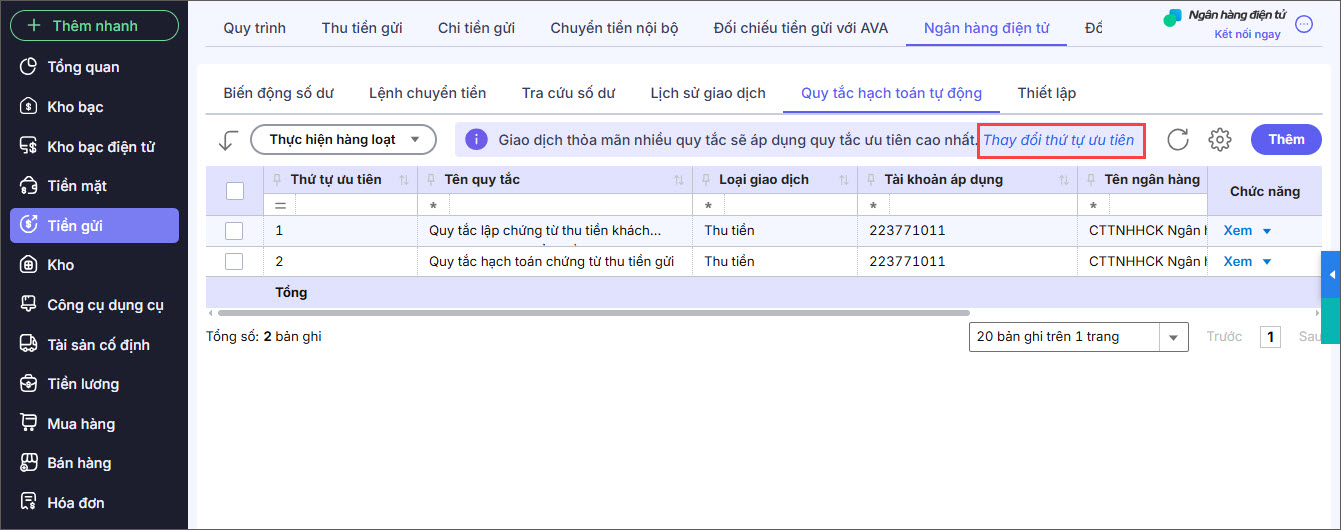This screenshot has height=530, width=1341.
Task: Check the box for priority 2 rule
Action: pyautogui.click(x=235, y=262)
